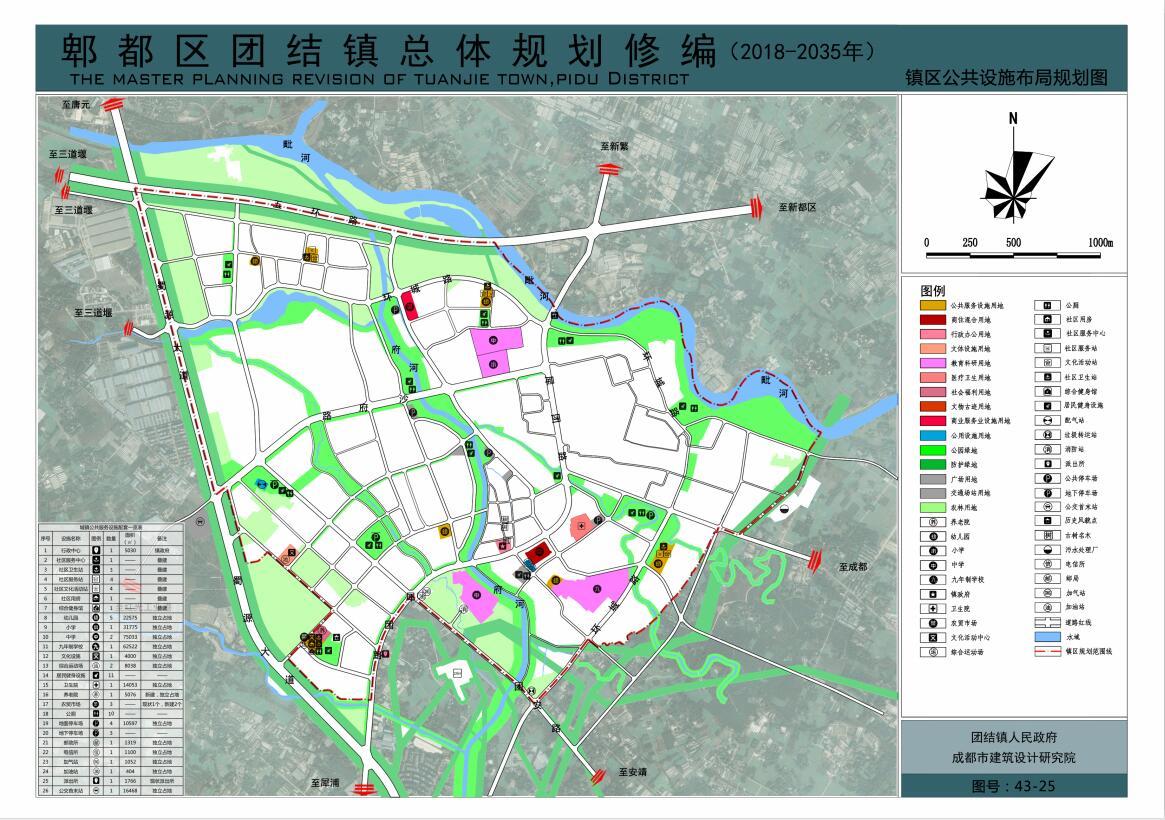
Task: Click the 派出所 police station legend symbol
Action: [1047, 465]
